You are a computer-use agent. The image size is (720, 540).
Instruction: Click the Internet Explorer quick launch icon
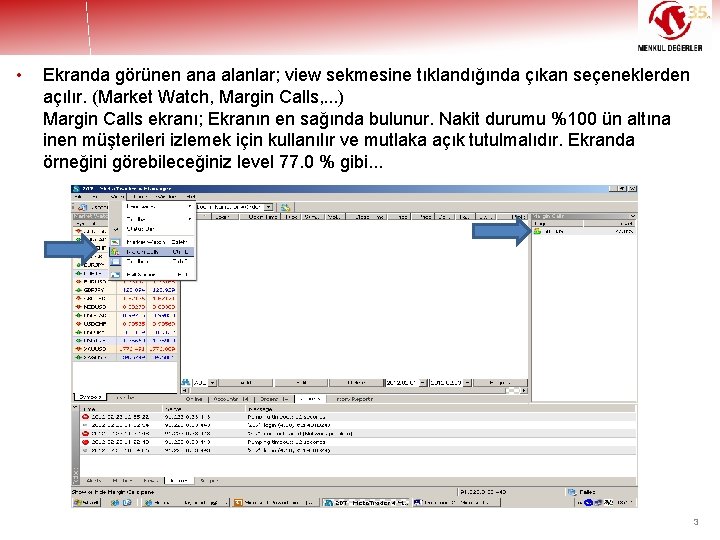[x=115, y=503]
